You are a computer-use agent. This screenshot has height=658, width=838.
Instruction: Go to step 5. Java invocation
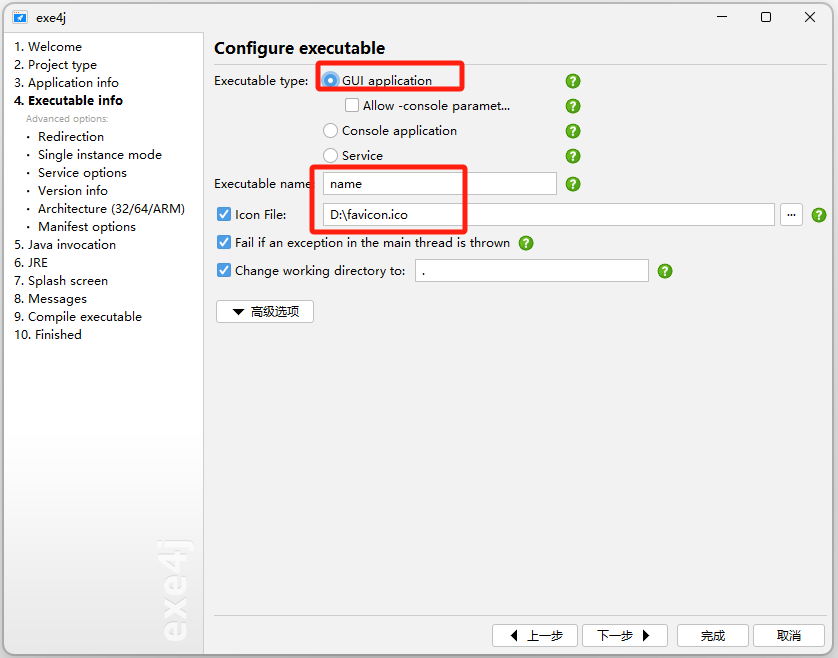pos(65,245)
